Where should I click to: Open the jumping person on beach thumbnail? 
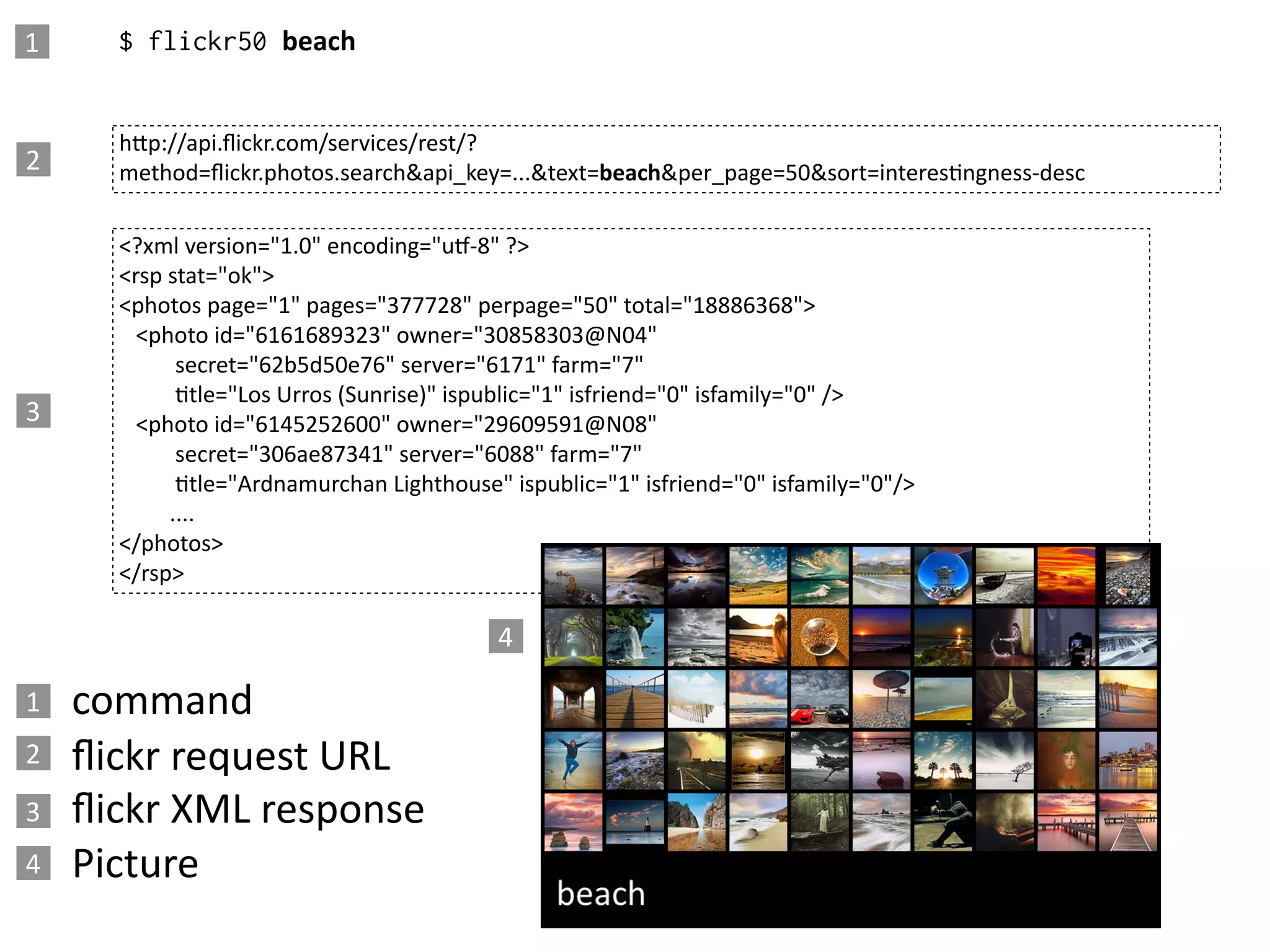pos(573,760)
